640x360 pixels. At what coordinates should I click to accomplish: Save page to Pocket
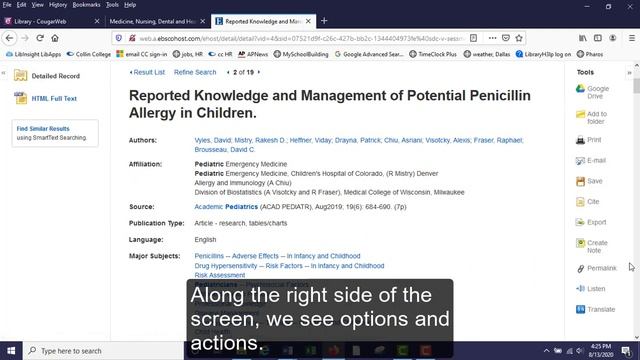click(506, 38)
